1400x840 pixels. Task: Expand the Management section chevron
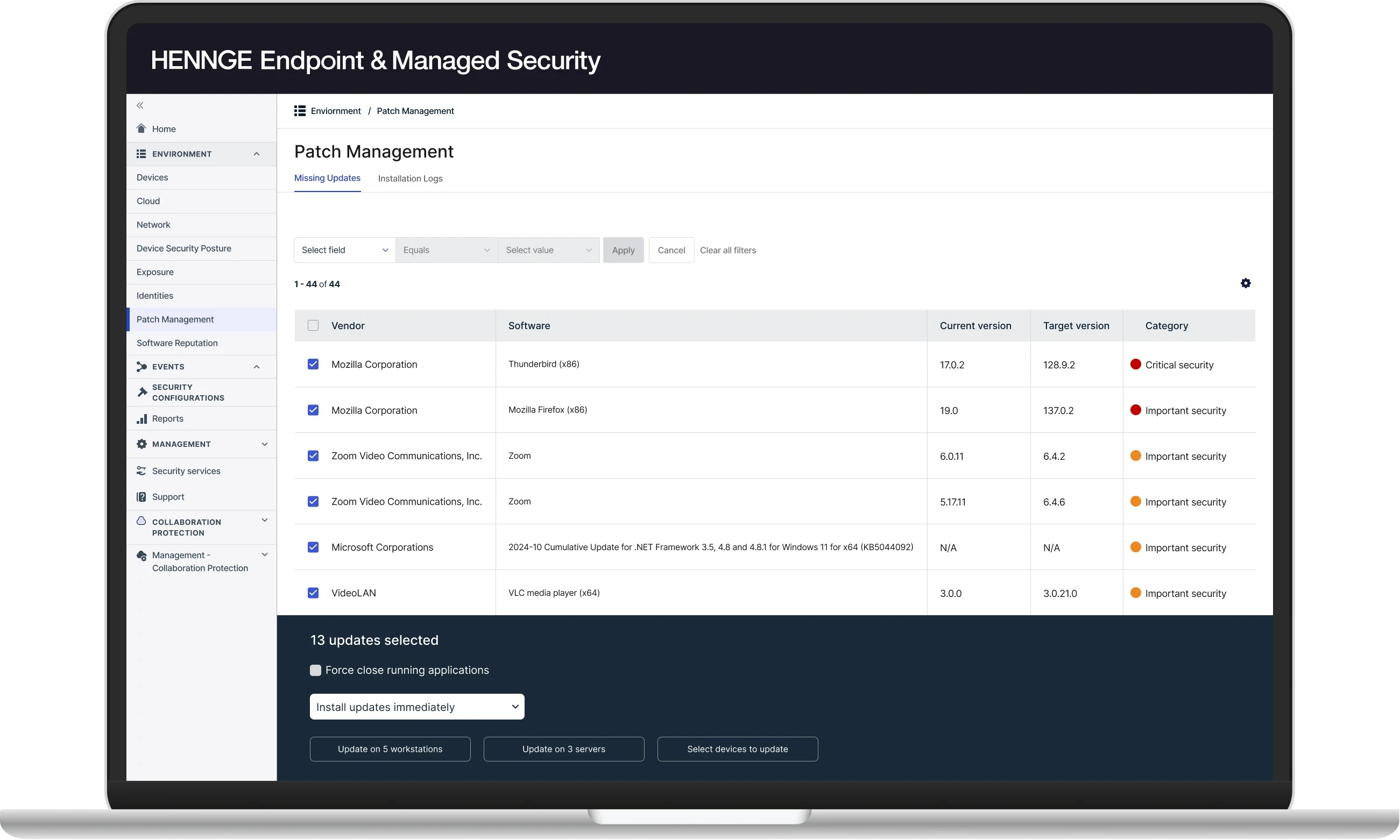point(265,444)
